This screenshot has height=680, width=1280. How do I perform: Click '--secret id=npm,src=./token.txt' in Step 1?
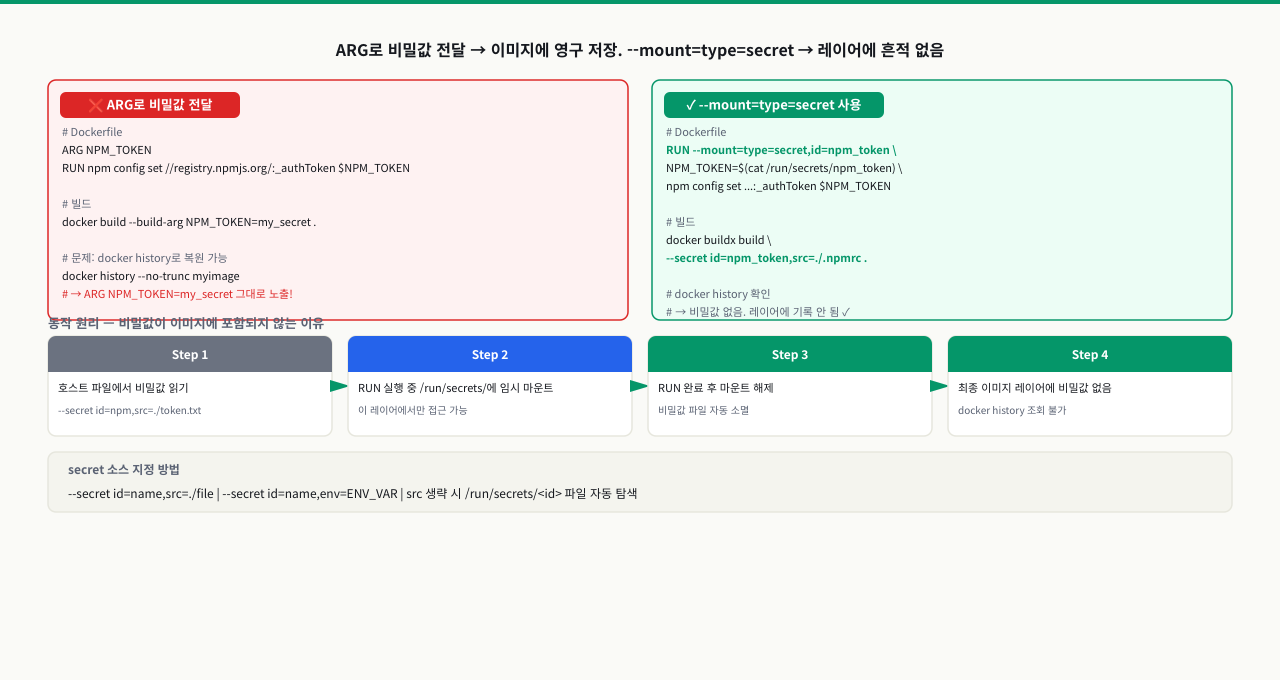tap(130, 410)
